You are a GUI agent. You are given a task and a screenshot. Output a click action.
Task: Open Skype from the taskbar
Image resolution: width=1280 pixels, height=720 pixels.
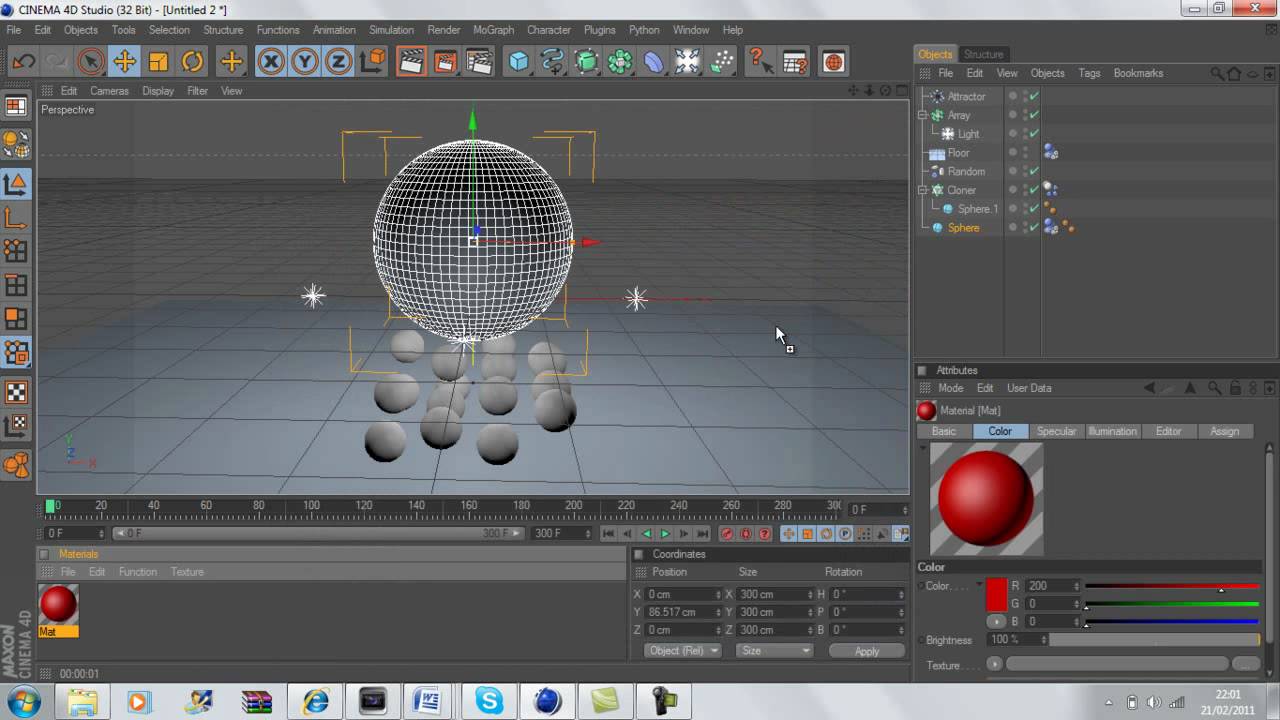coord(489,702)
